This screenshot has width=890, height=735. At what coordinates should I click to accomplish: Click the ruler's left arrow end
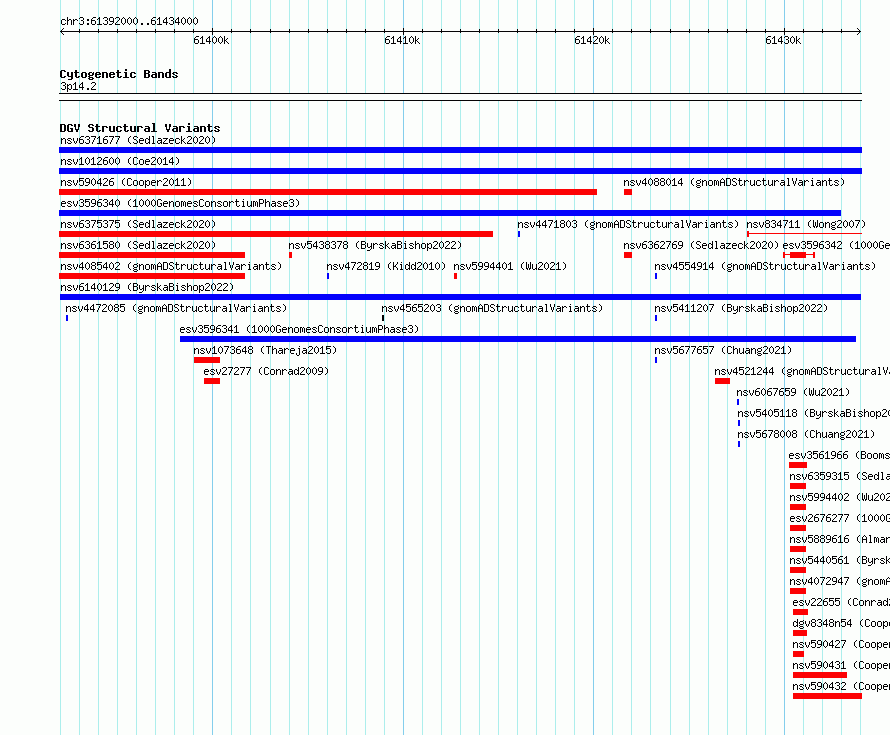62,31
